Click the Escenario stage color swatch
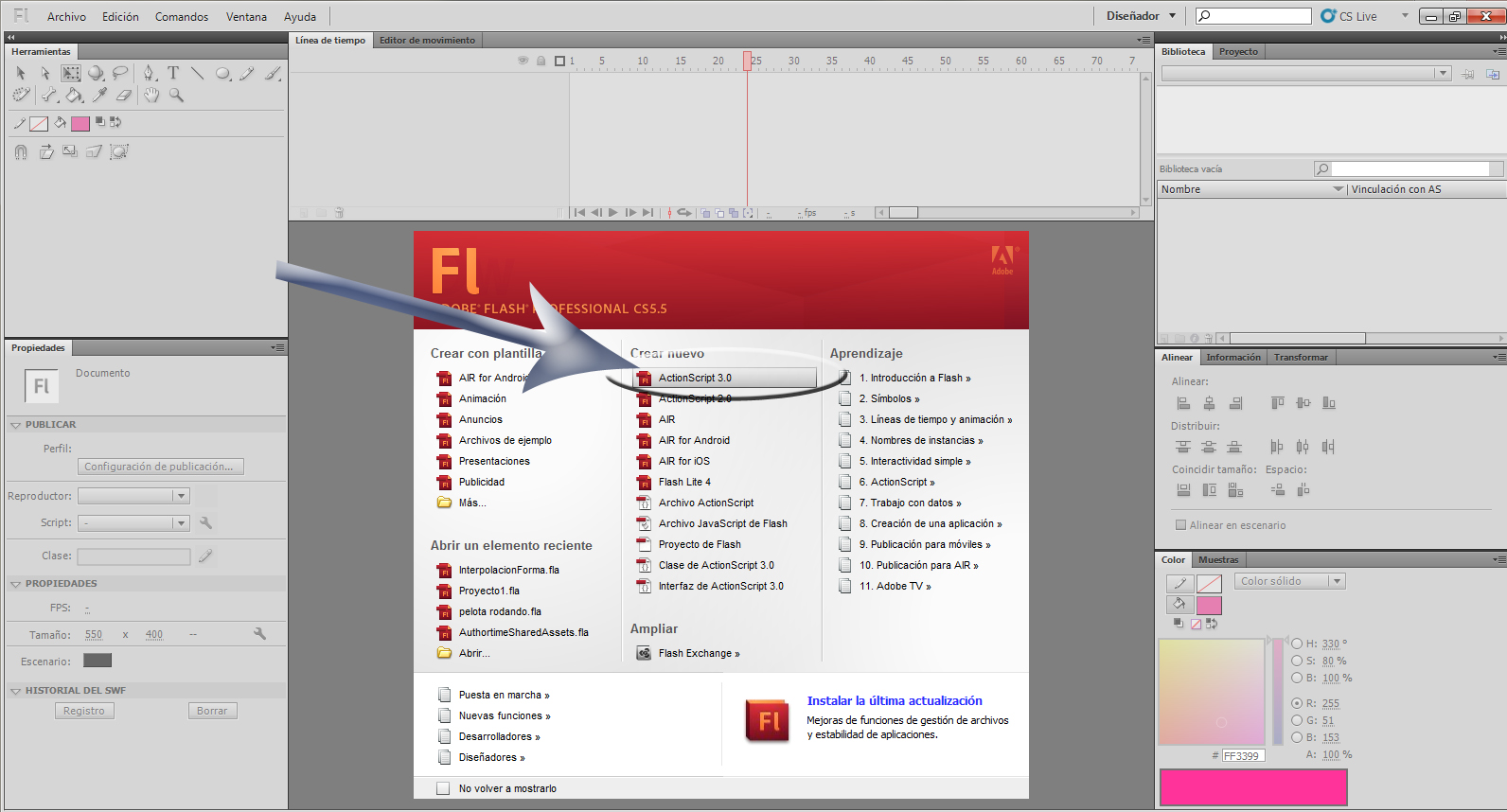This screenshot has width=1507, height=812. click(x=98, y=661)
